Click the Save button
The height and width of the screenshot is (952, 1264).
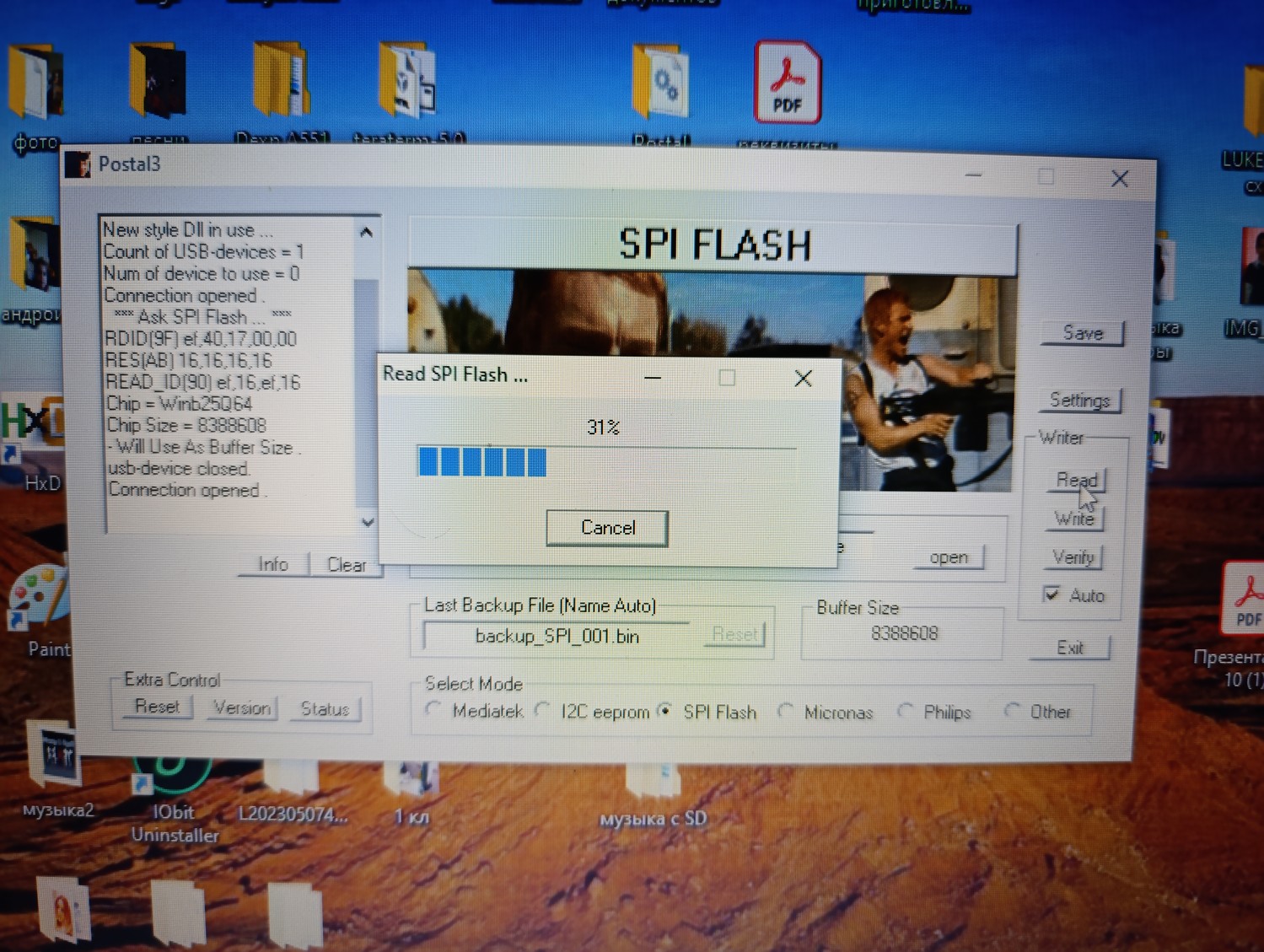1083,333
